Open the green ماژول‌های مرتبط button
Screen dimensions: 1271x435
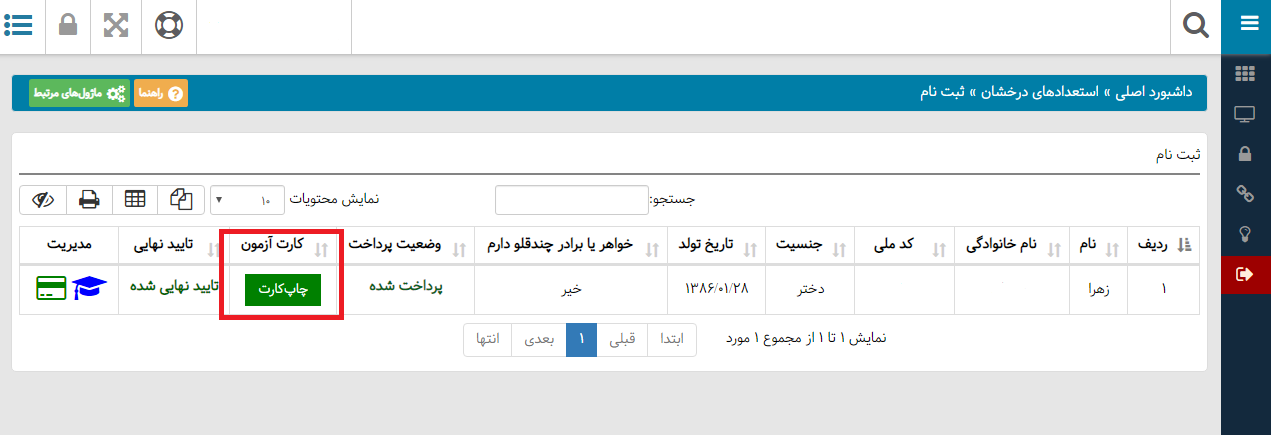80,93
